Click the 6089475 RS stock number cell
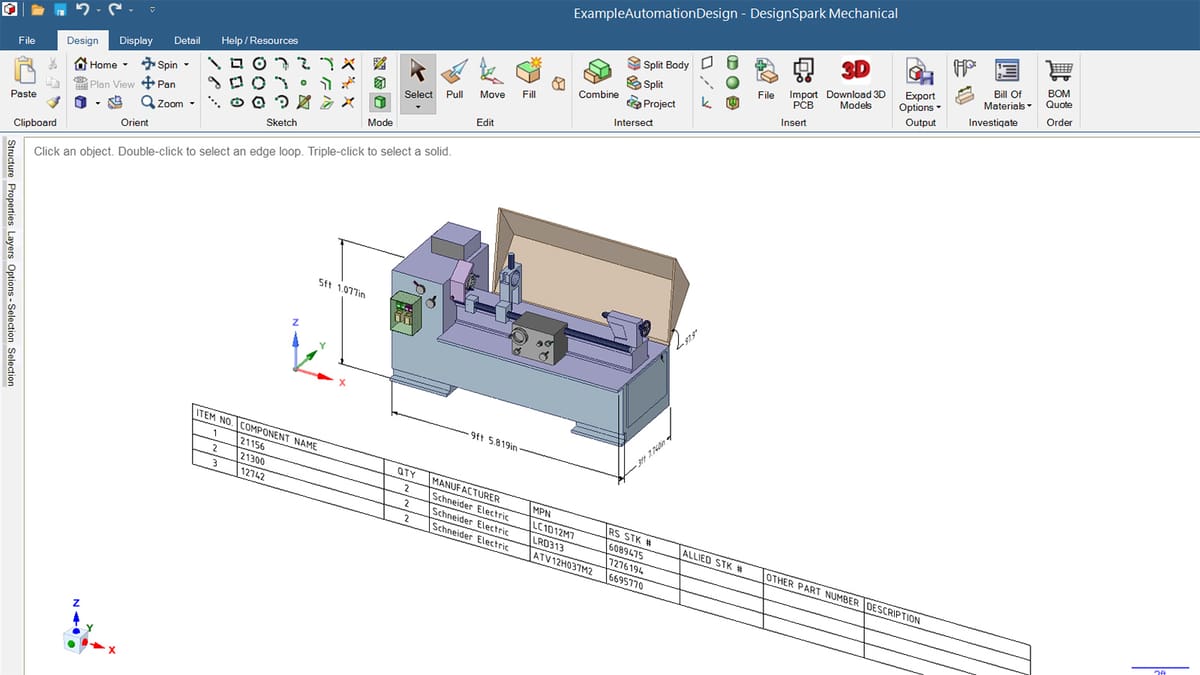The image size is (1200, 675). pos(626,553)
